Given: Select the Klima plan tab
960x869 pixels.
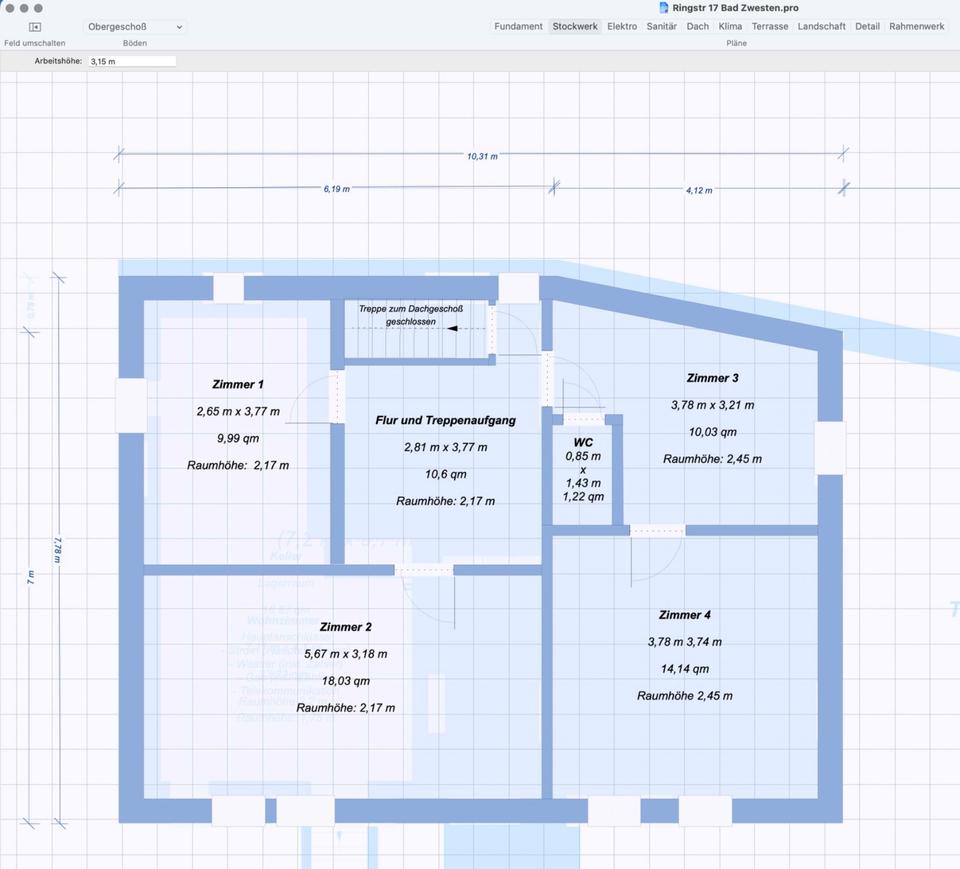Looking at the screenshot, I should pos(730,27).
